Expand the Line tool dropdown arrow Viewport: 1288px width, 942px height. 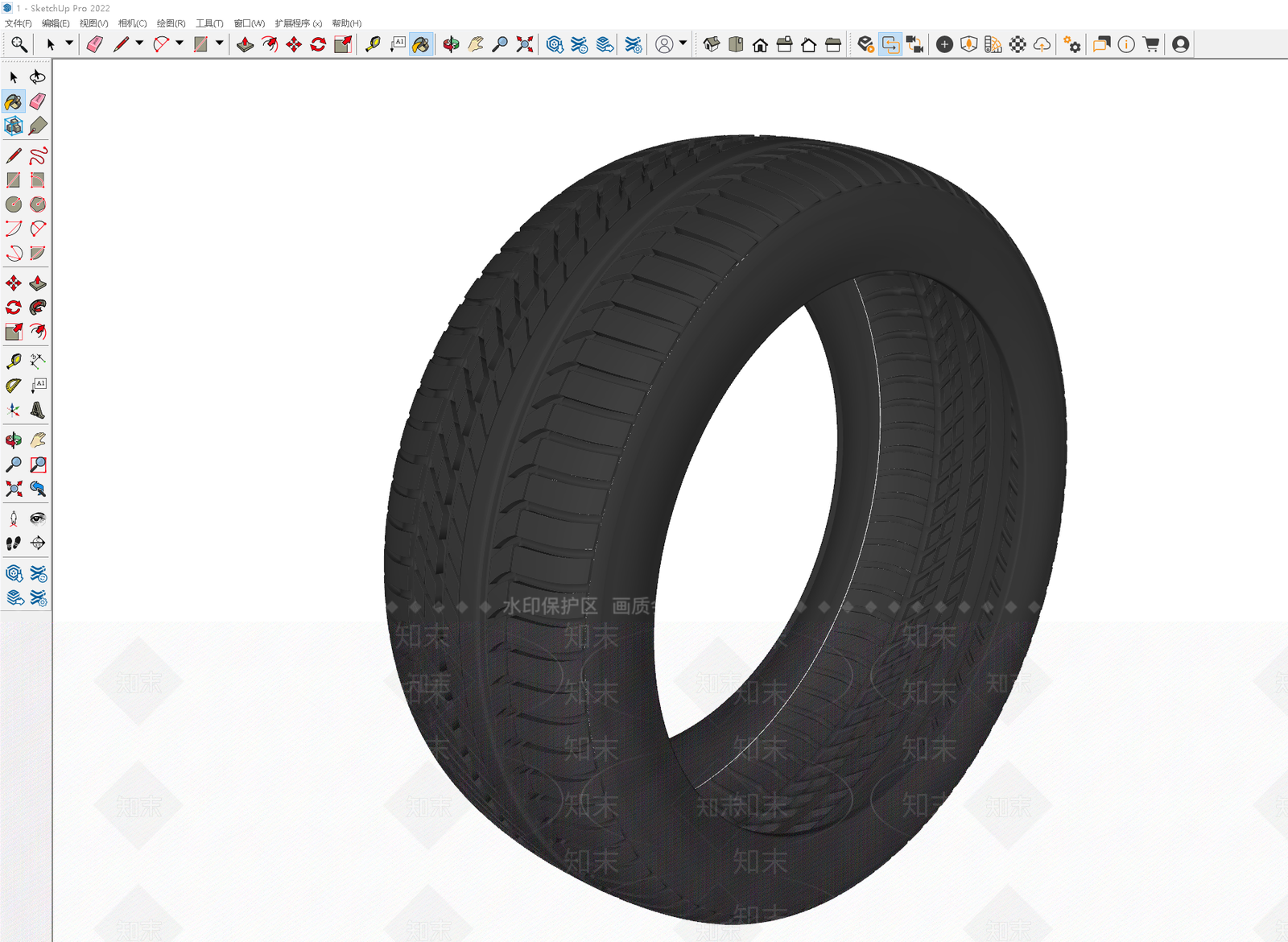pyautogui.click(x=139, y=43)
